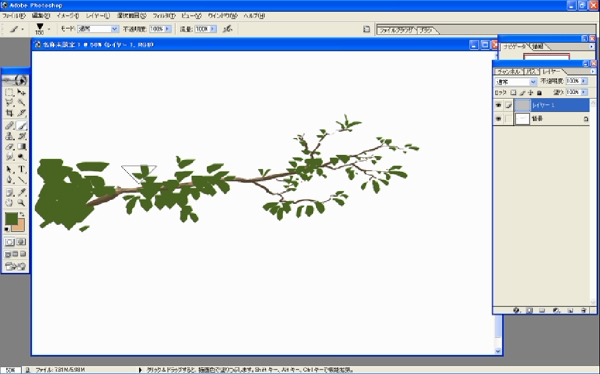Image resolution: width=600 pixels, height=374 pixels.
Task: Select the Pen tool
Action: (10, 180)
